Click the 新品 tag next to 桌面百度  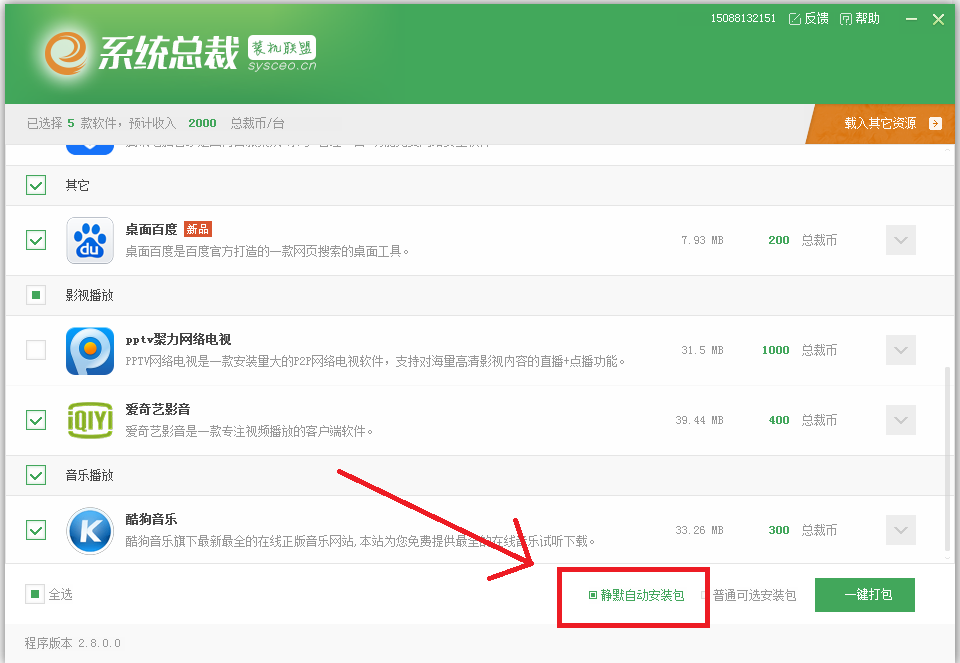point(198,229)
